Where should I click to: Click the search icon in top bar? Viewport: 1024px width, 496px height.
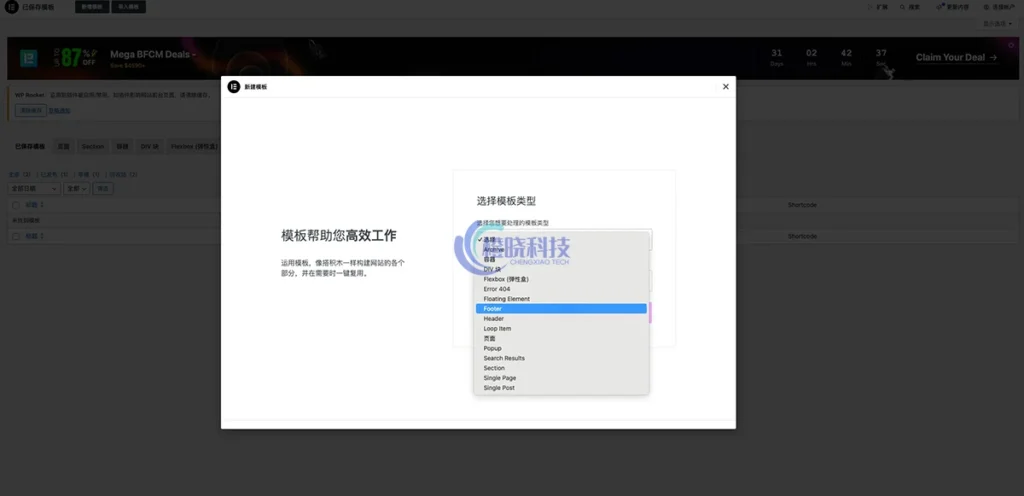pos(911,7)
